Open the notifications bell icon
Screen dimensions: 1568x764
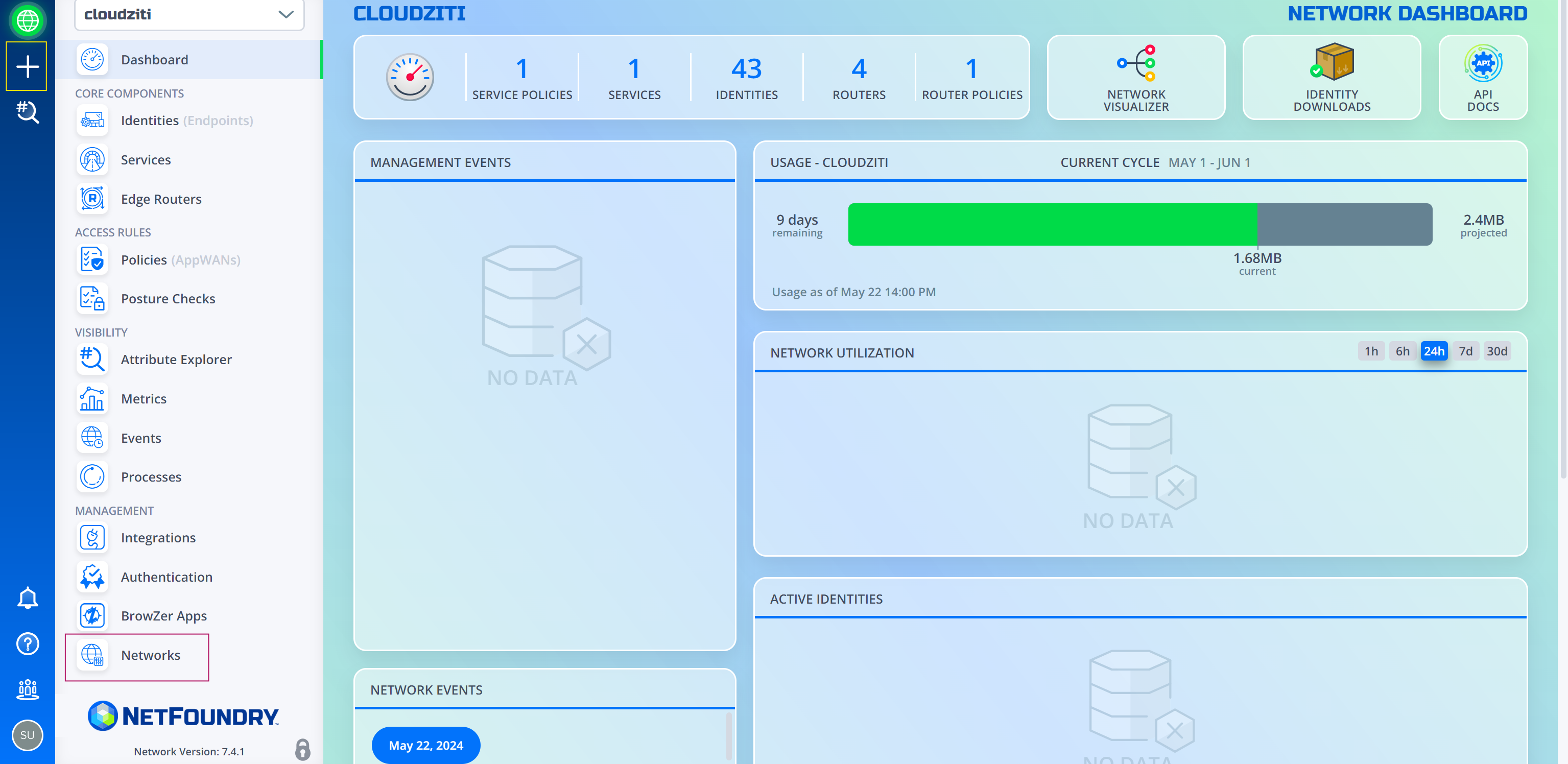(28, 597)
